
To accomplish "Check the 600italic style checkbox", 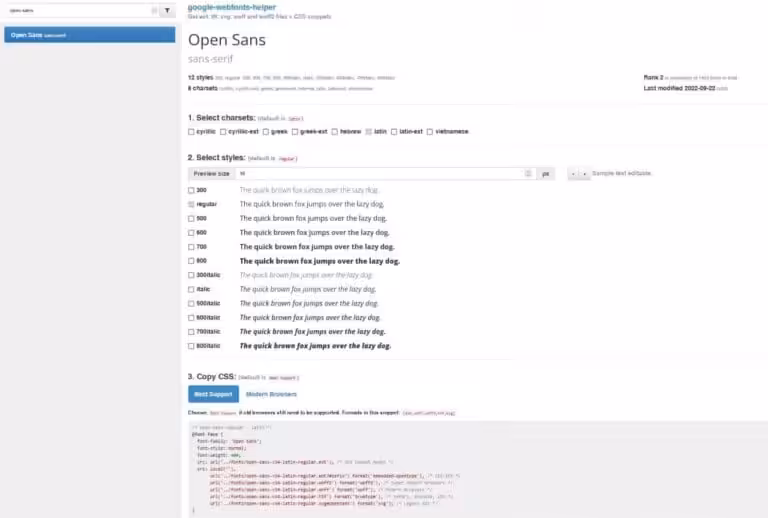I will pyautogui.click(x=191, y=318).
